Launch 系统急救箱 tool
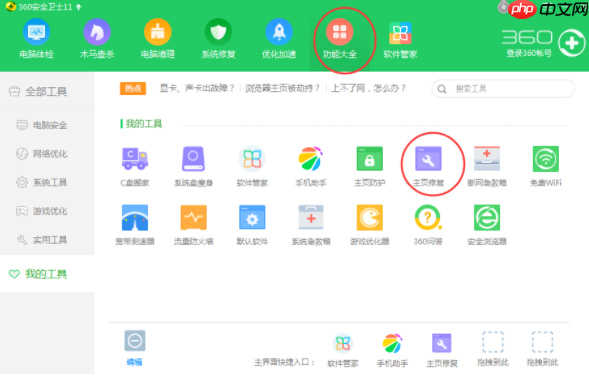The height and width of the screenshot is (389, 589). [x=311, y=225]
